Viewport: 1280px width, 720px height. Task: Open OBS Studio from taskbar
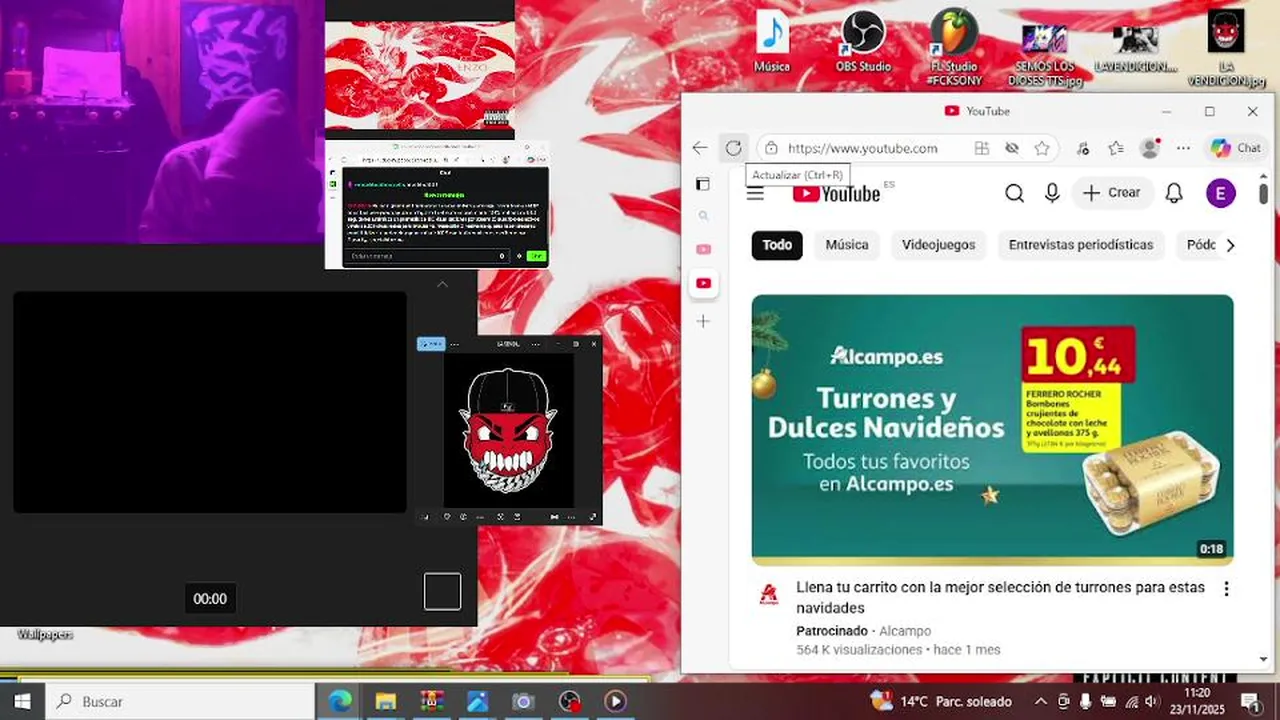(x=570, y=702)
